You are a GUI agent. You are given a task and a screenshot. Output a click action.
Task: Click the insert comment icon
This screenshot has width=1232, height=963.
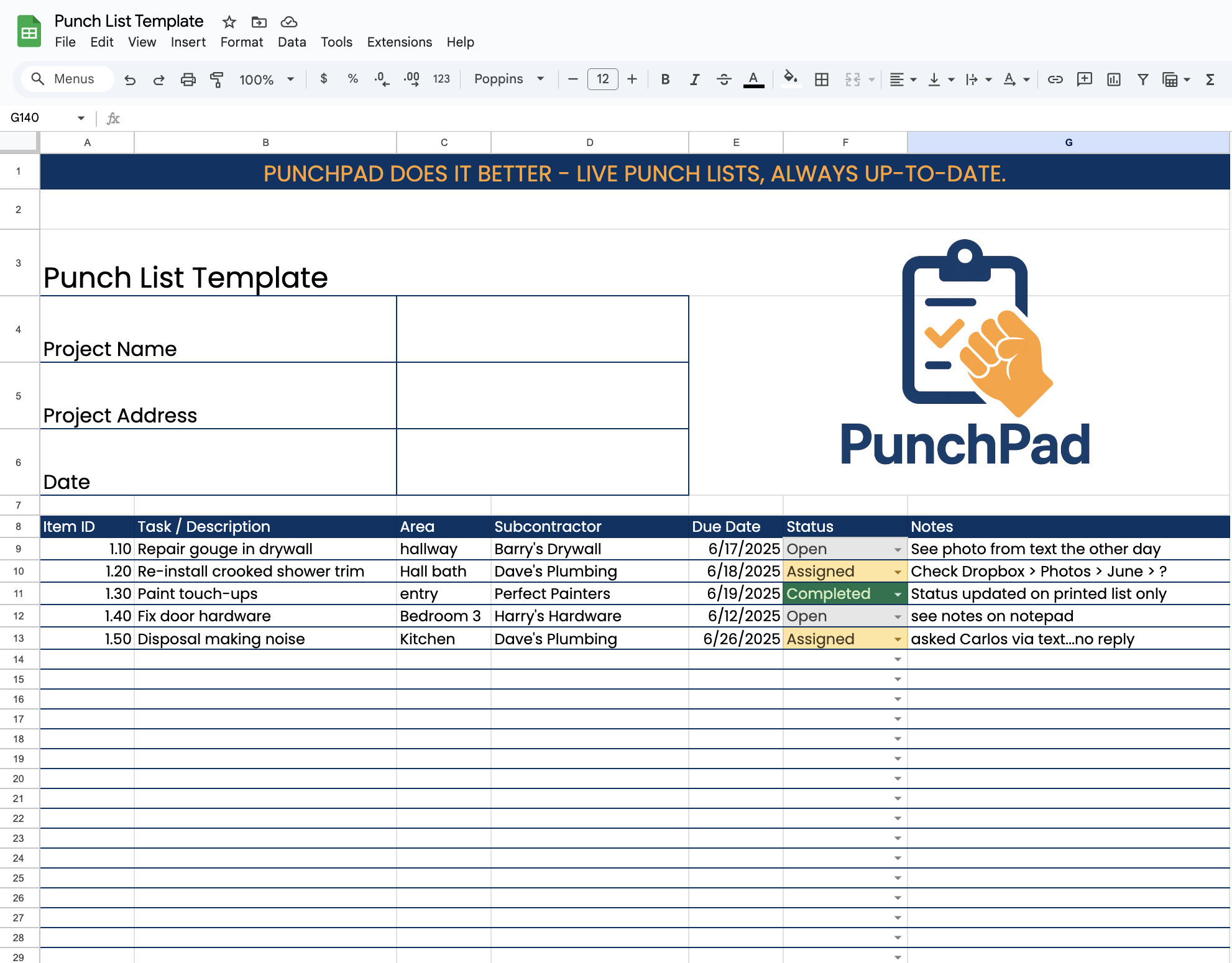click(1084, 80)
